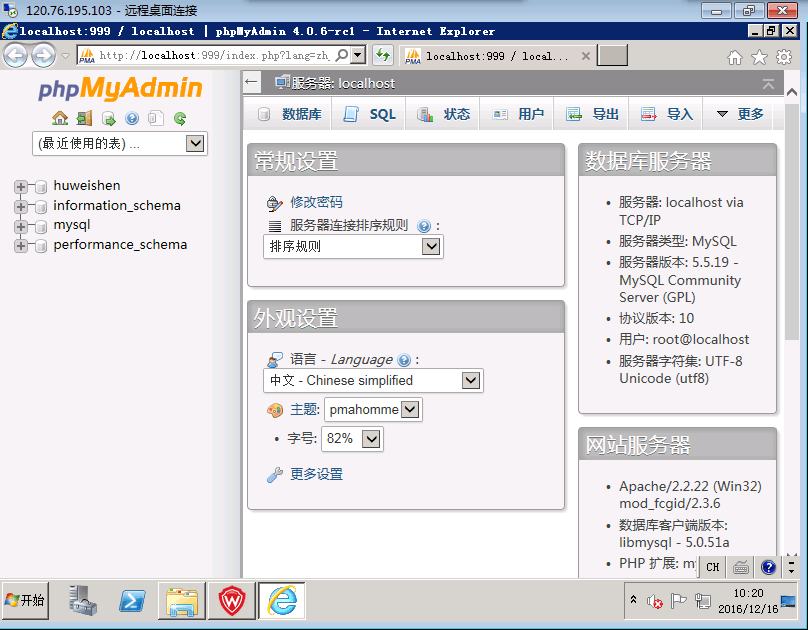Viewport: 808px width, 630px height.
Task: Click the address bar search magnifier
Action: click(x=341, y=55)
